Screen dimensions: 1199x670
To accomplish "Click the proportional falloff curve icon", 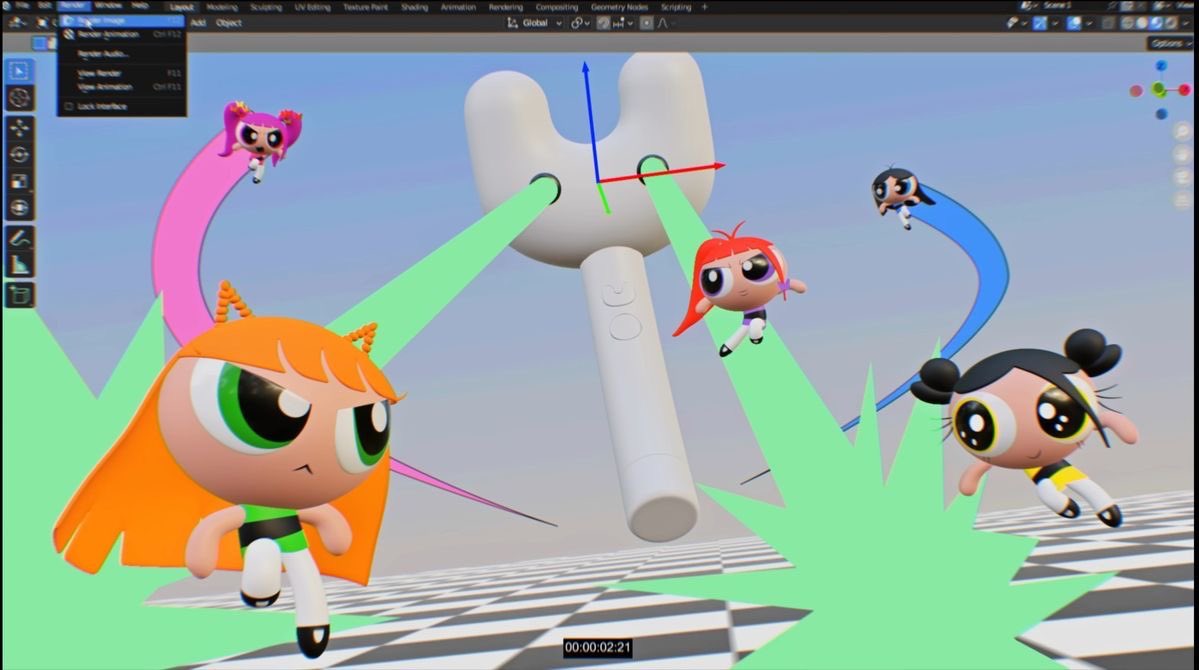I will (662, 23).
